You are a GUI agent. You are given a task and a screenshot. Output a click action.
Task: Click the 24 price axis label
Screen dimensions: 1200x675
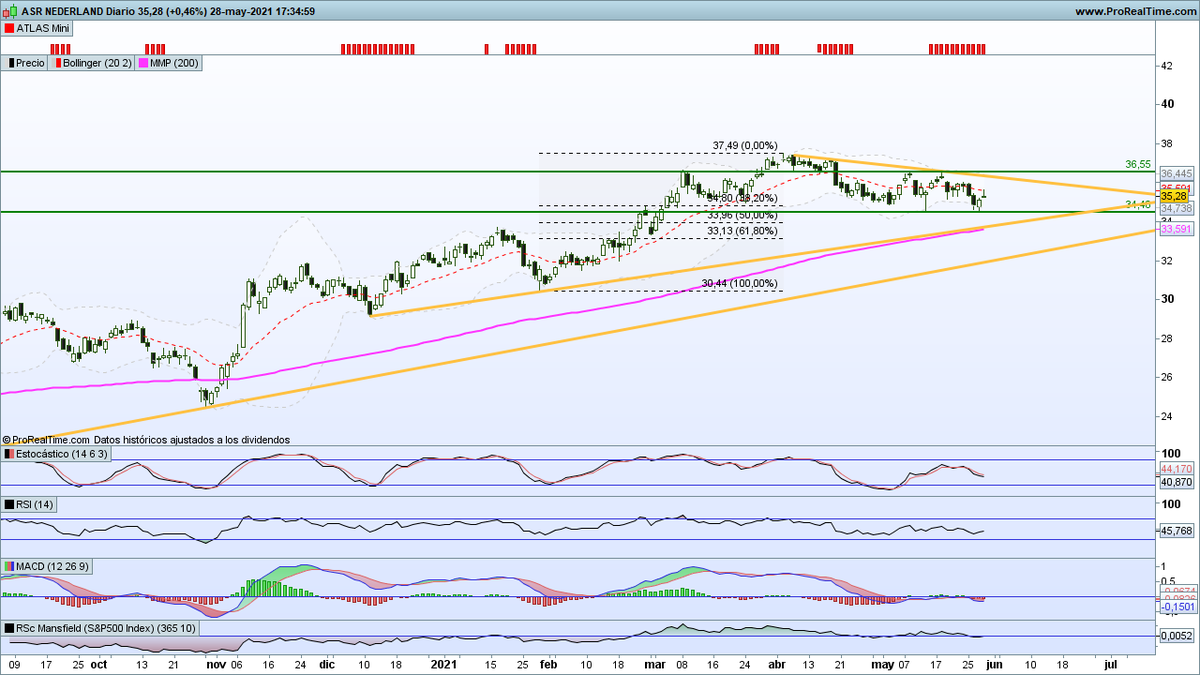(x=1166, y=416)
